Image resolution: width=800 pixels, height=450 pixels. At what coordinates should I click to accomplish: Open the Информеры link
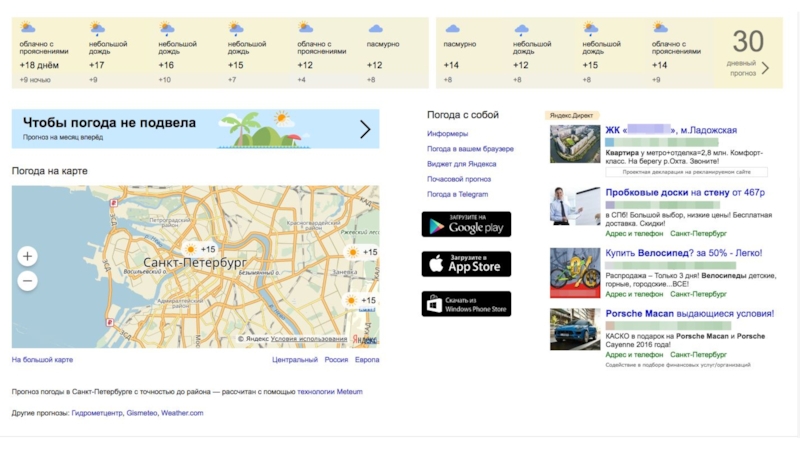pyautogui.click(x=447, y=134)
